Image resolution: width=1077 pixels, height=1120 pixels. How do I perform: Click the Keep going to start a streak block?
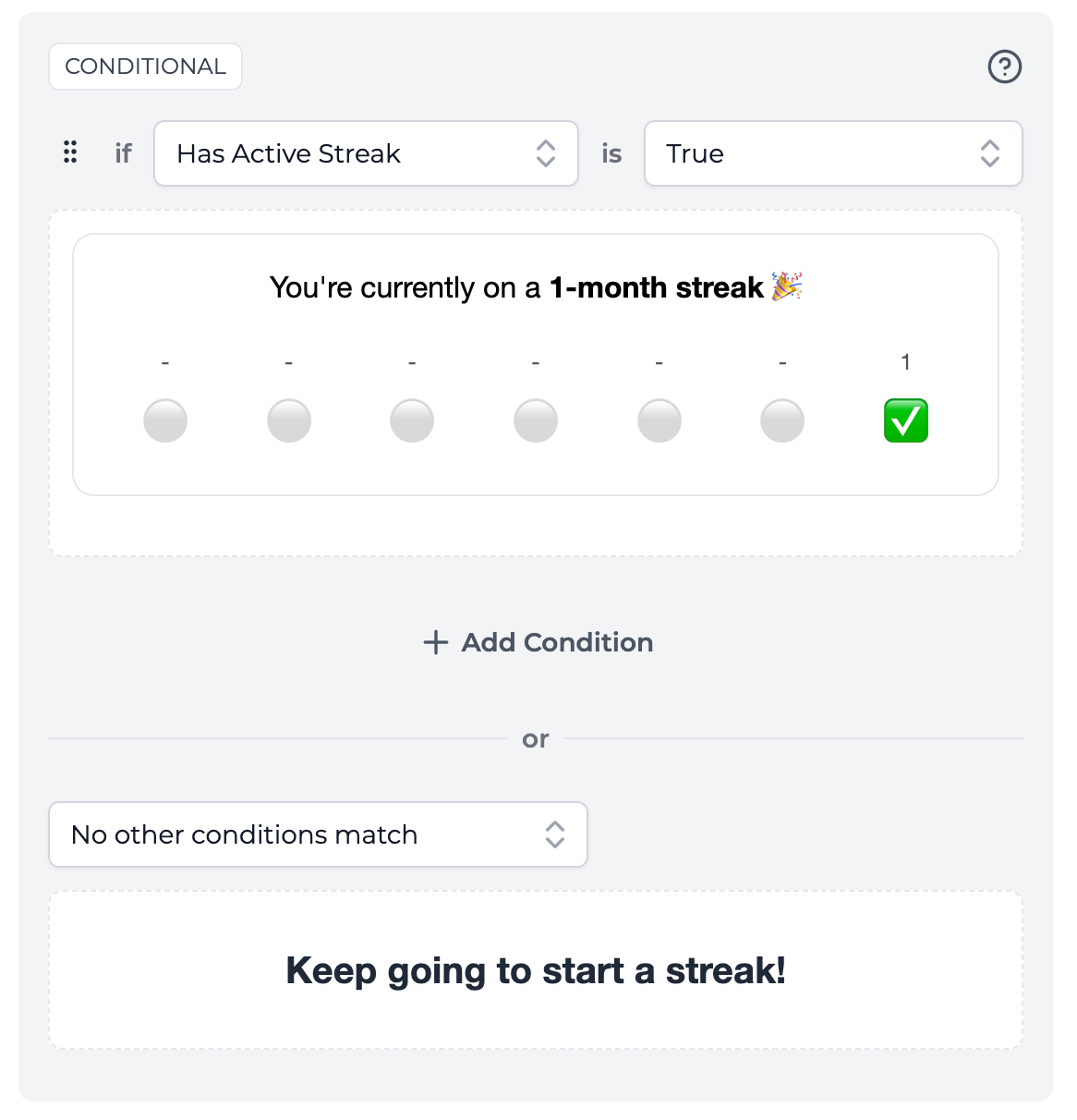point(536,969)
